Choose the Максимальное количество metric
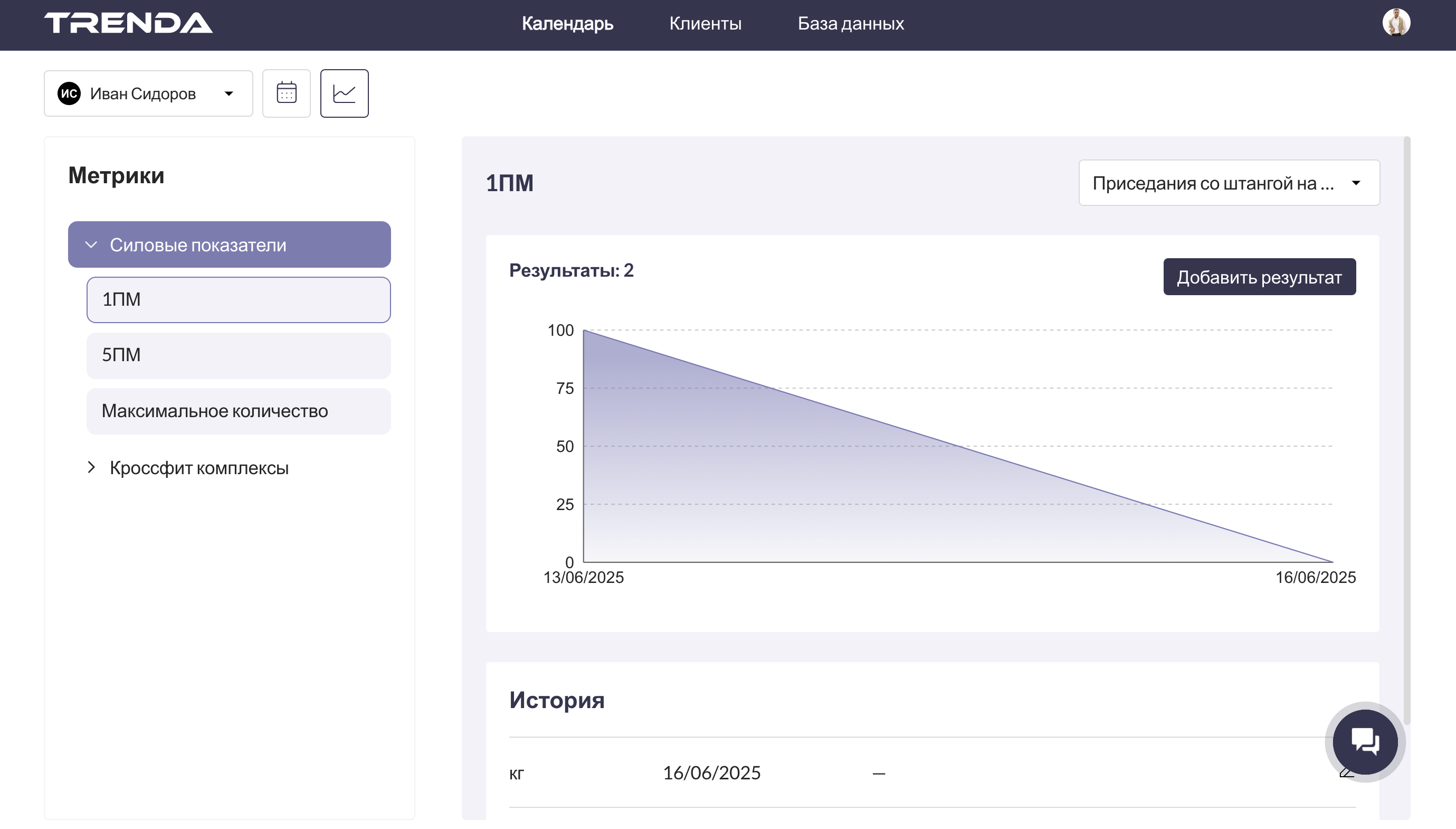Viewport: 1456px width, 829px height. pyautogui.click(x=239, y=411)
